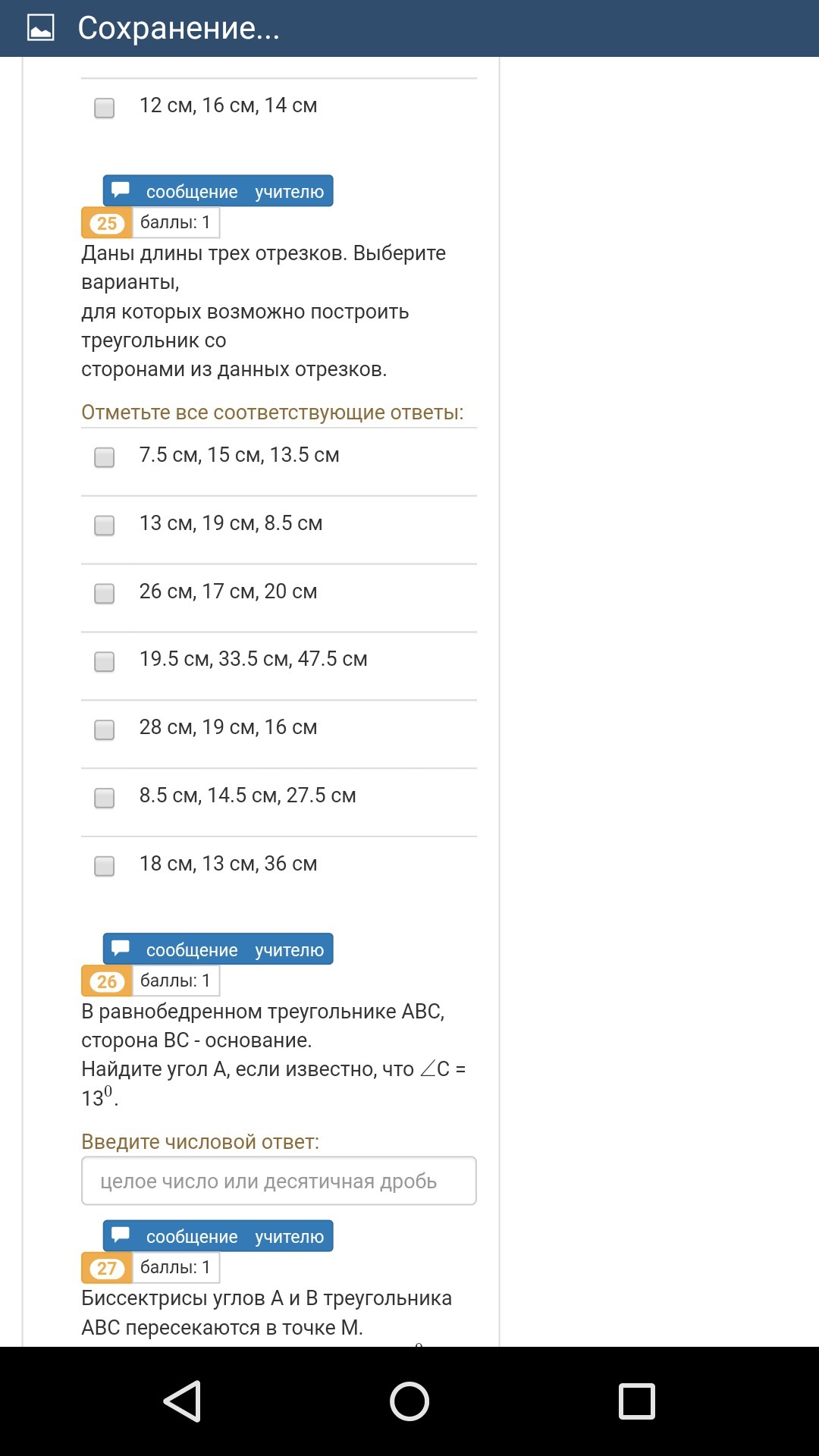Mark the 19.5 см, 33.5 см, 47.5 см checkbox
The height and width of the screenshot is (1456, 819).
coord(105,661)
